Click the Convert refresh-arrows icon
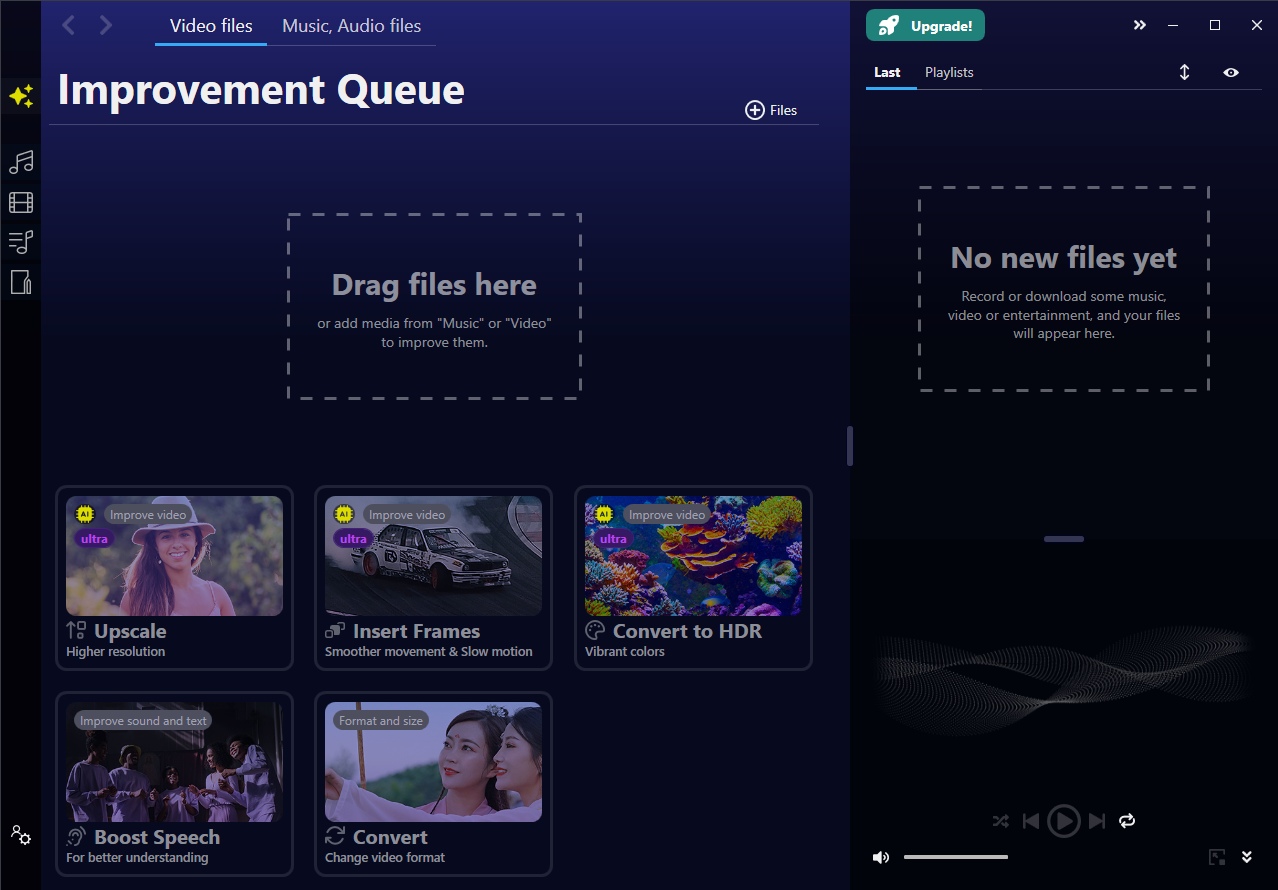The image size is (1278, 890). [x=335, y=837]
